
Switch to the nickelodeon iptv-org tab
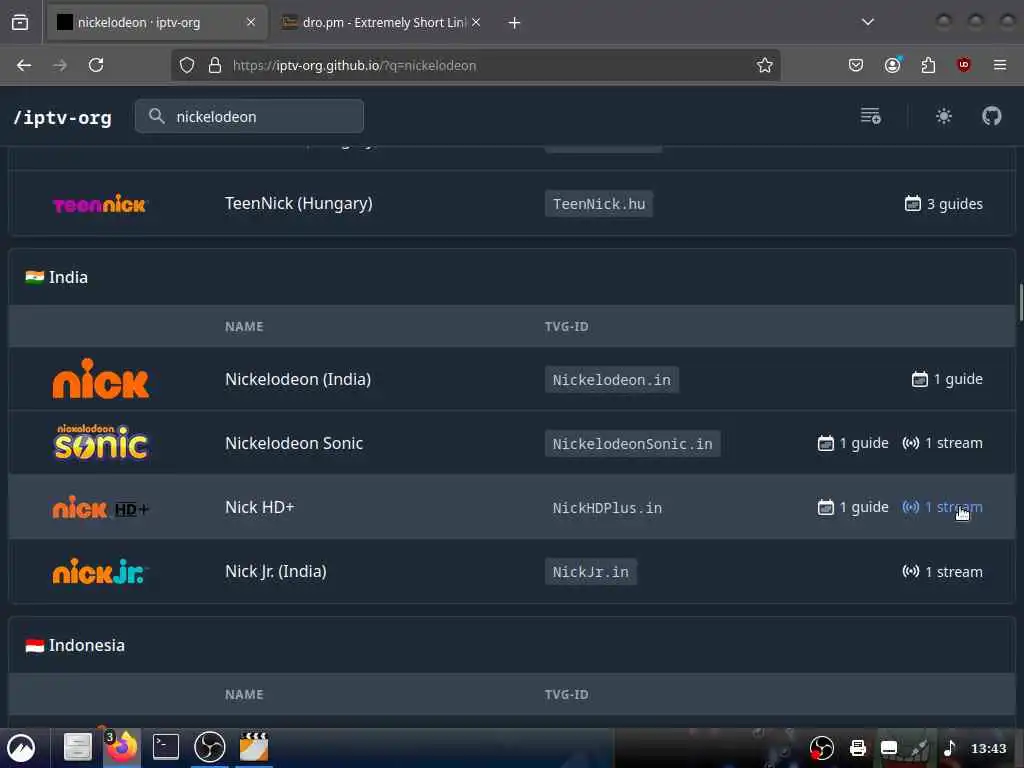[x=156, y=22]
